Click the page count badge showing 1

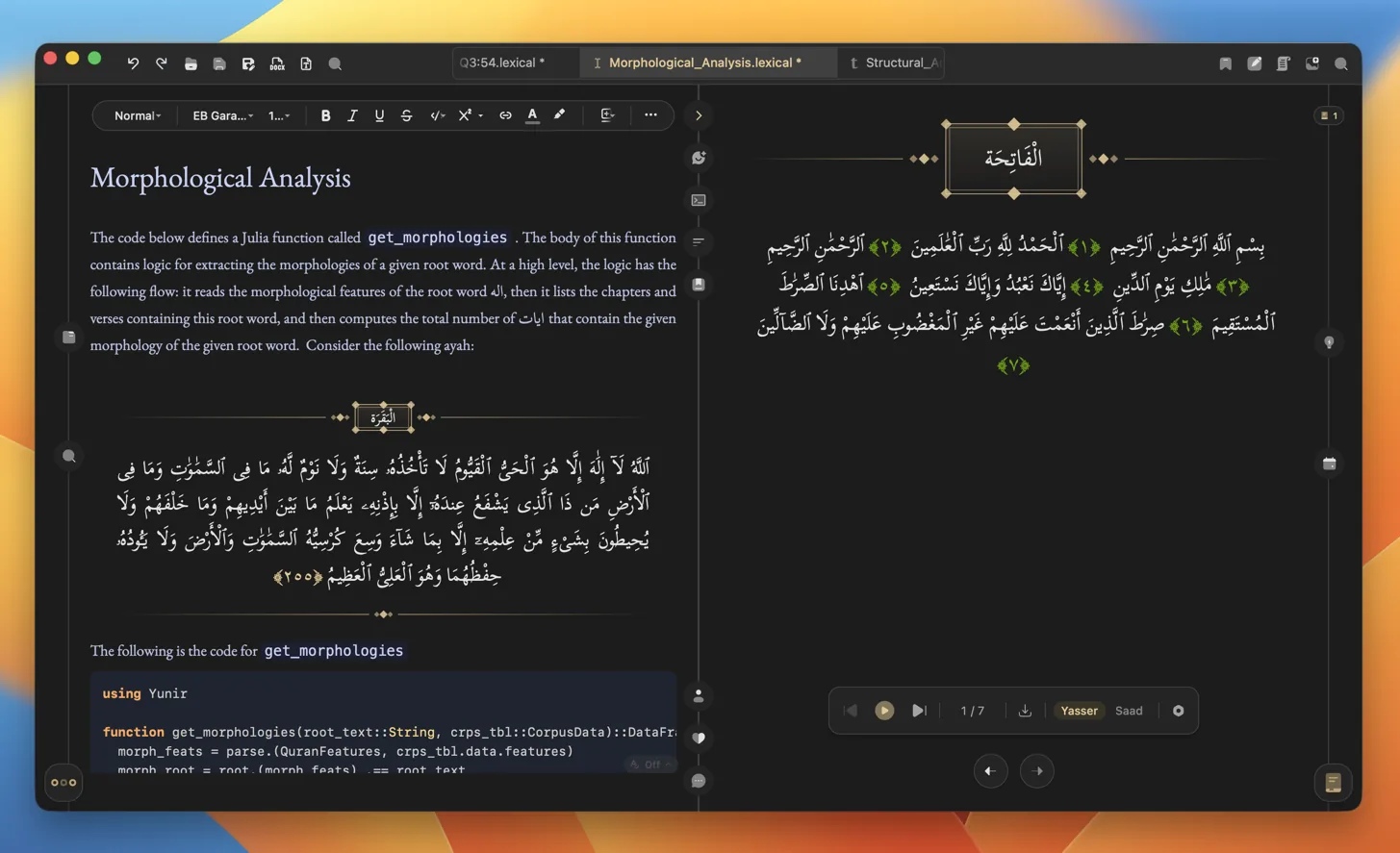pos(1329,115)
